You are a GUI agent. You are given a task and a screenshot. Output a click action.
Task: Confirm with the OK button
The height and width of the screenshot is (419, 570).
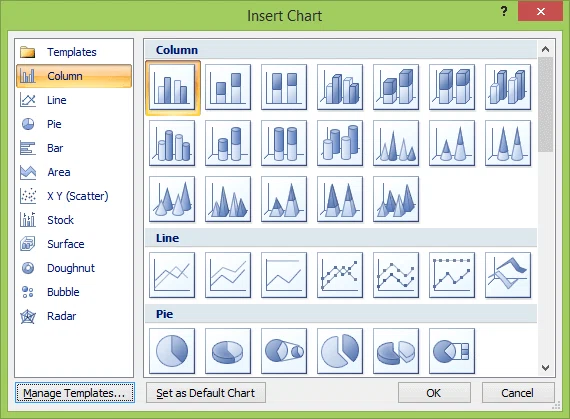point(434,392)
